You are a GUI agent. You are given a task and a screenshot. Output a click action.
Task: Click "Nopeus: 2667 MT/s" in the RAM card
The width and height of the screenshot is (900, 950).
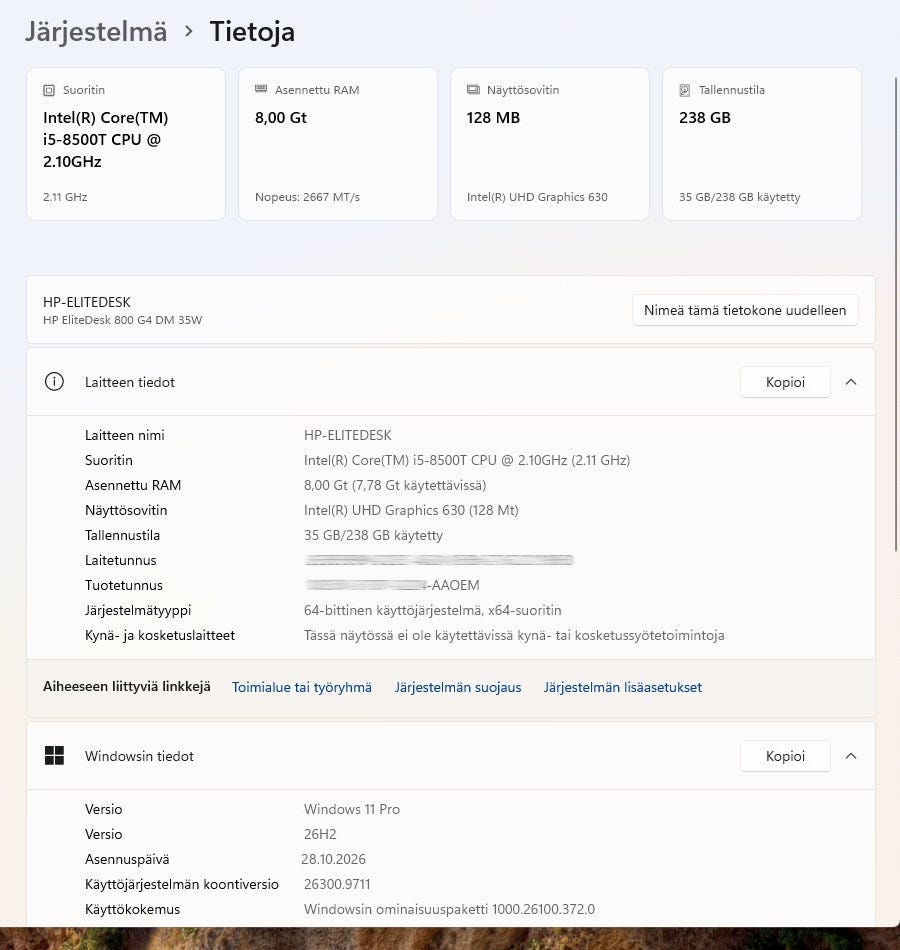click(x=307, y=197)
